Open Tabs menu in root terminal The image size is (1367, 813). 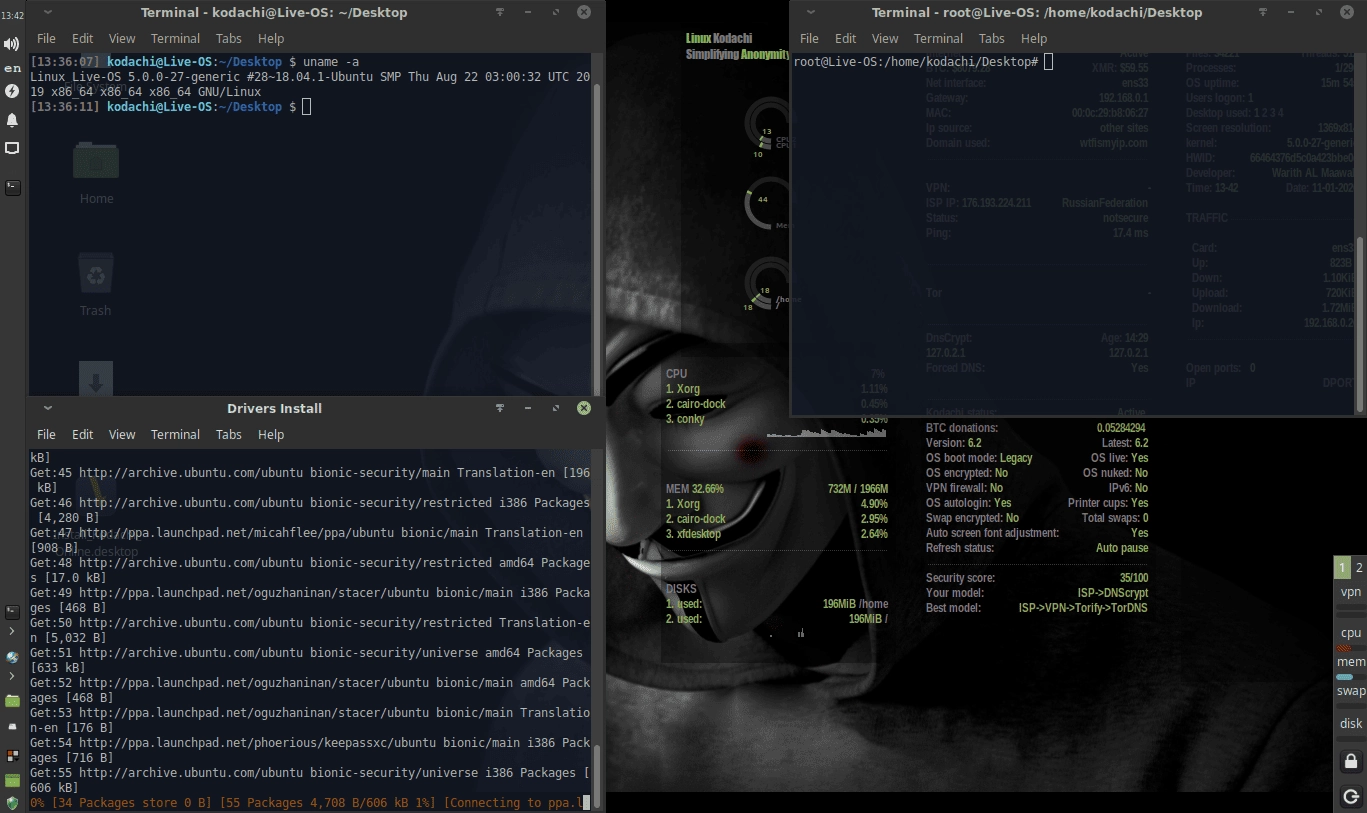coord(992,38)
